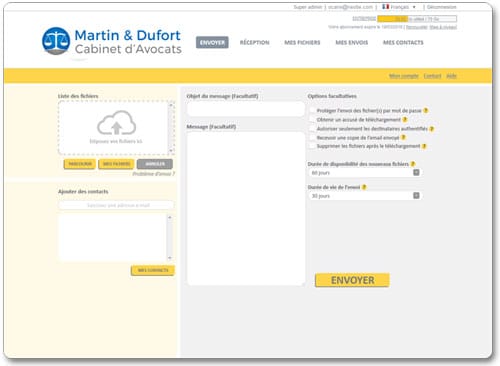
Task: Click the subscription renewal link
Action: click(x=416, y=27)
